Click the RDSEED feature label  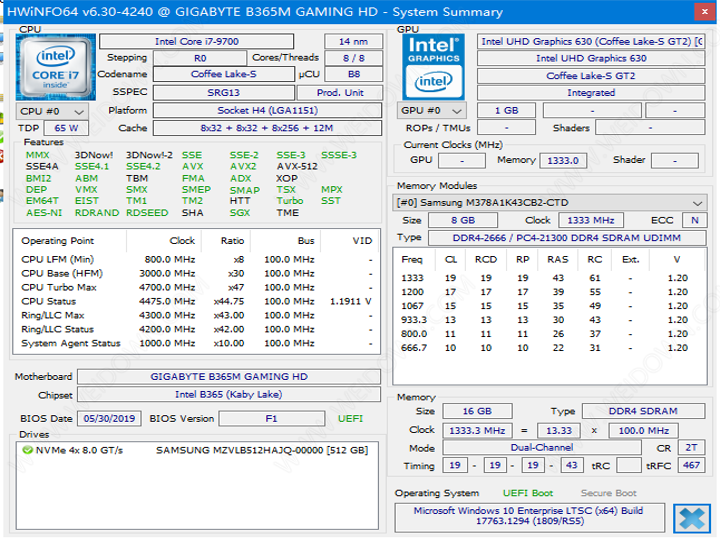(147, 213)
